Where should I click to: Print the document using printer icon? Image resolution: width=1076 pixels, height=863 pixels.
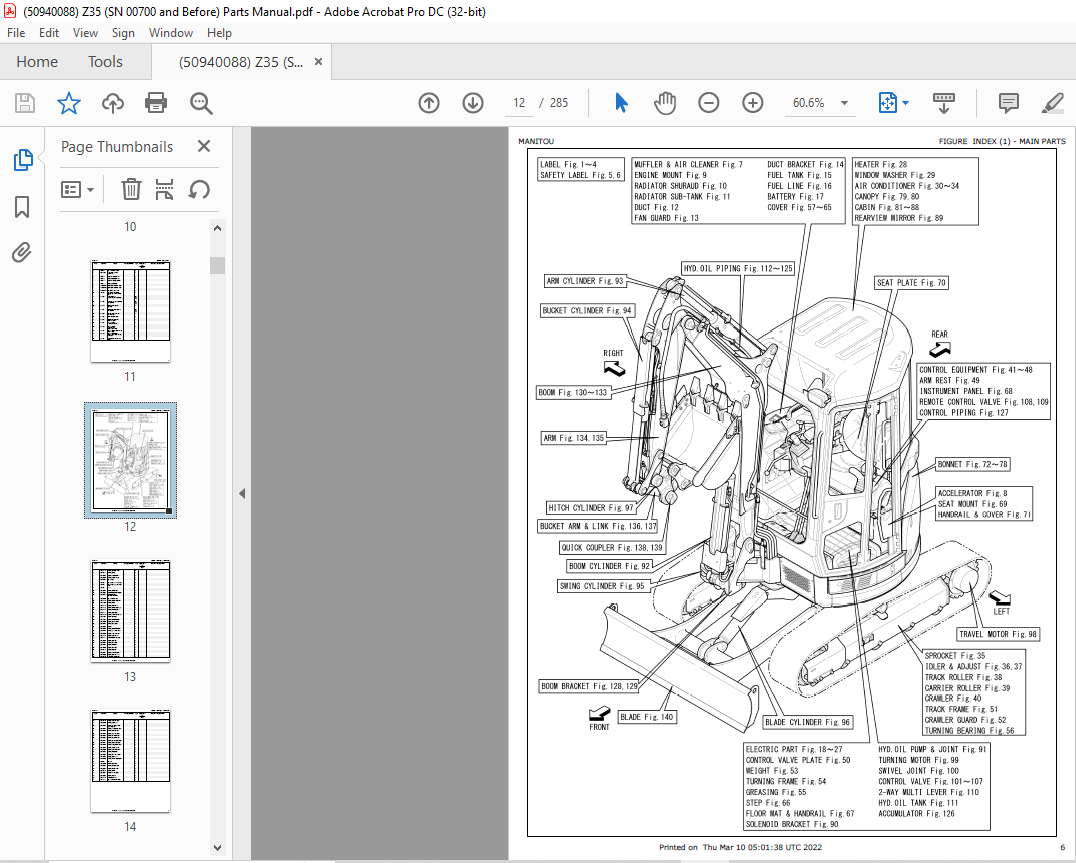(x=156, y=103)
